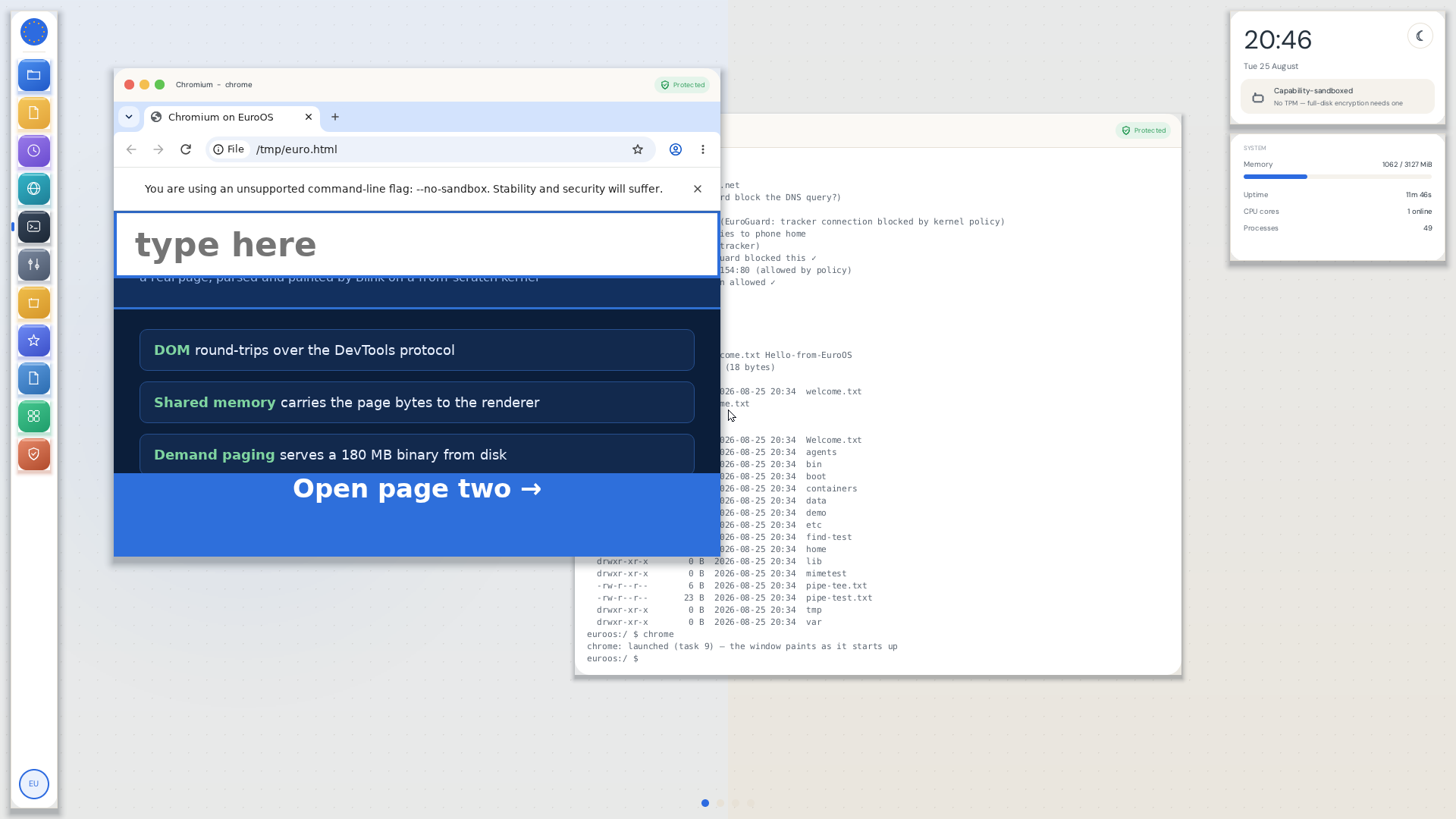1456x819 pixels.
Task: Click the 20:46 clock in the widget
Action: (x=1278, y=39)
